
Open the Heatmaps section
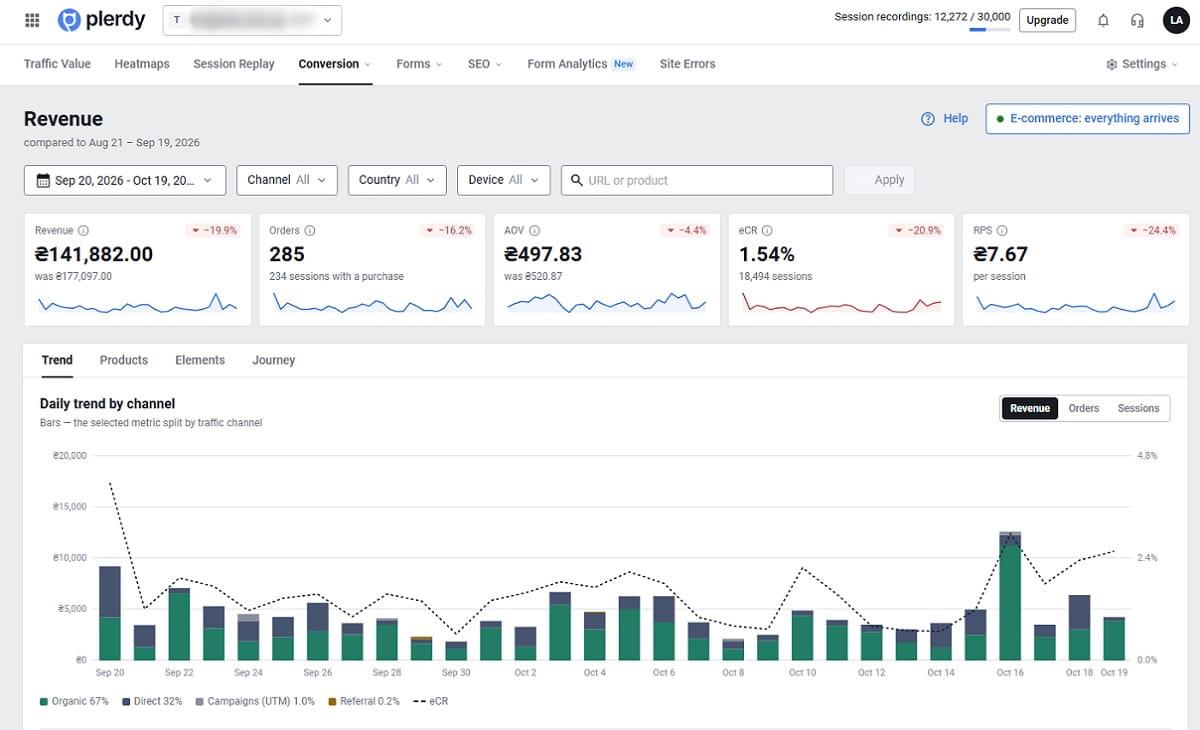[x=142, y=64]
